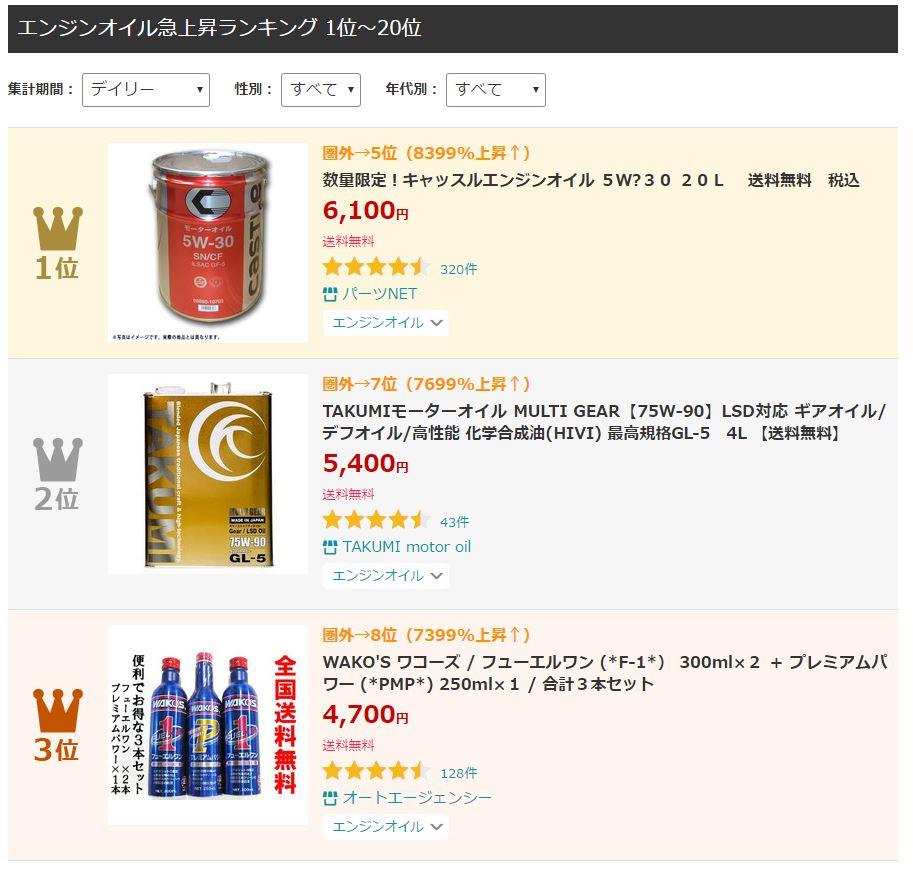
Task: Click the star rating above TAKUMI motor oil
Action: click(x=377, y=520)
